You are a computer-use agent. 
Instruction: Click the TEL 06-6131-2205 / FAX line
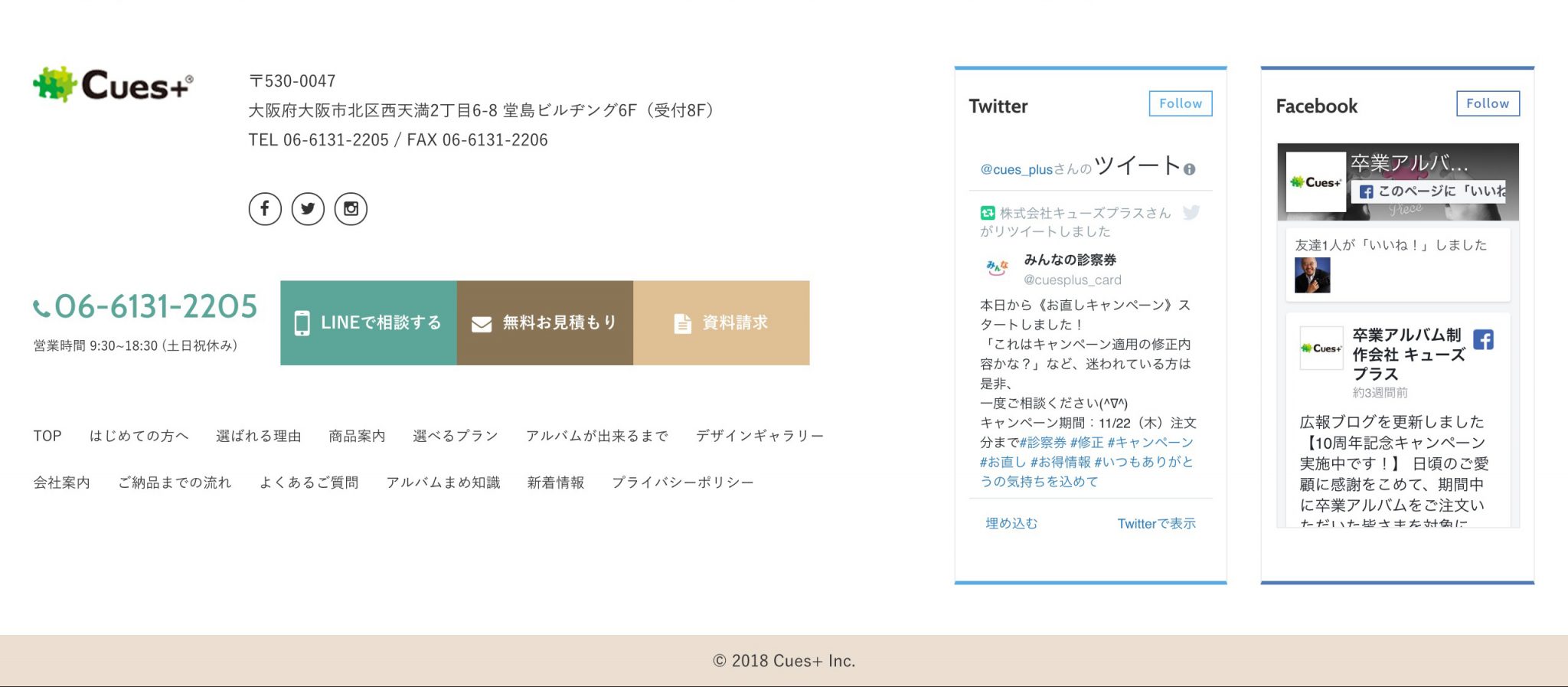[398, 140]
